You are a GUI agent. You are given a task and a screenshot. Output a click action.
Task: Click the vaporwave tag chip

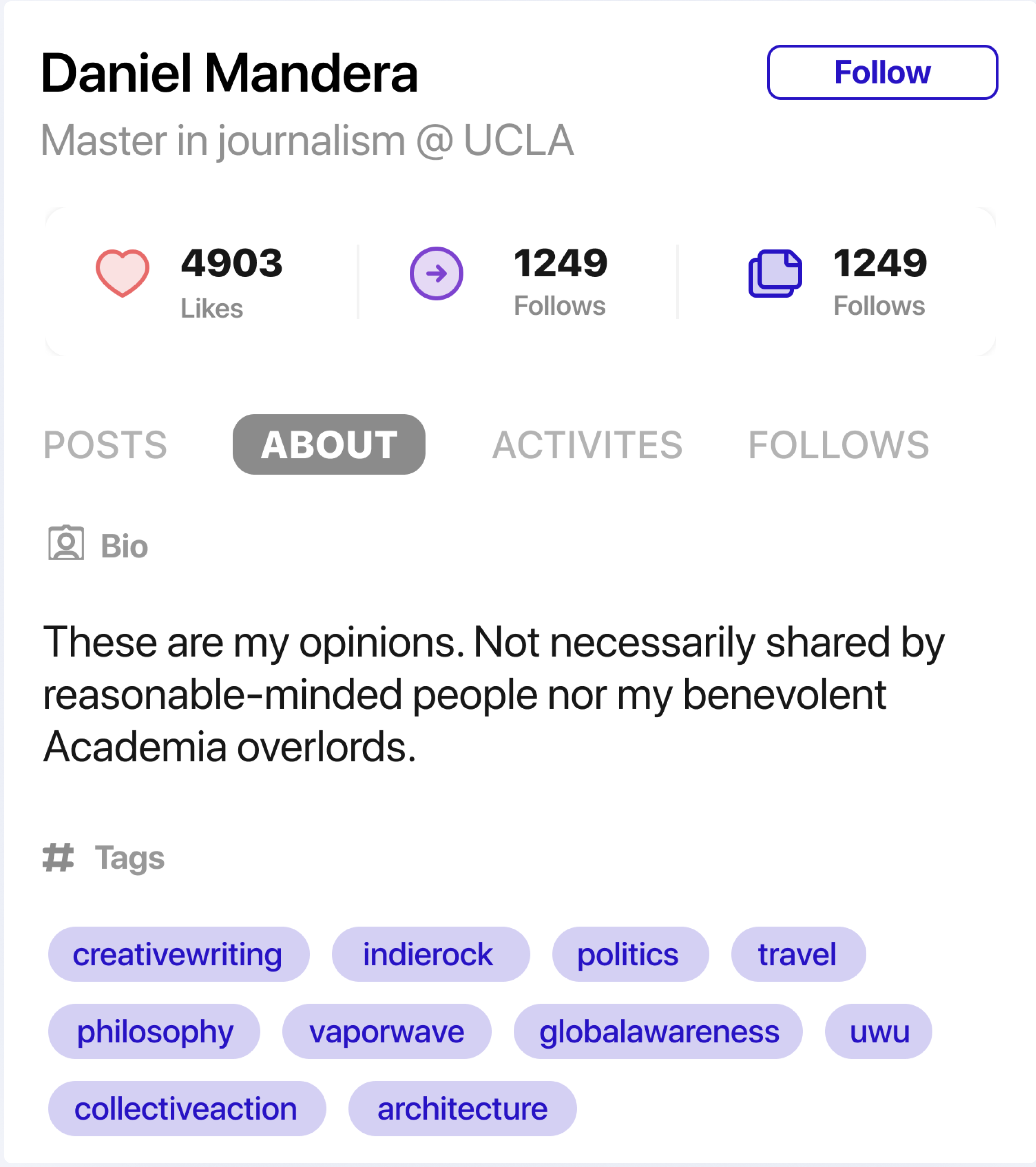coord(387,1032)
